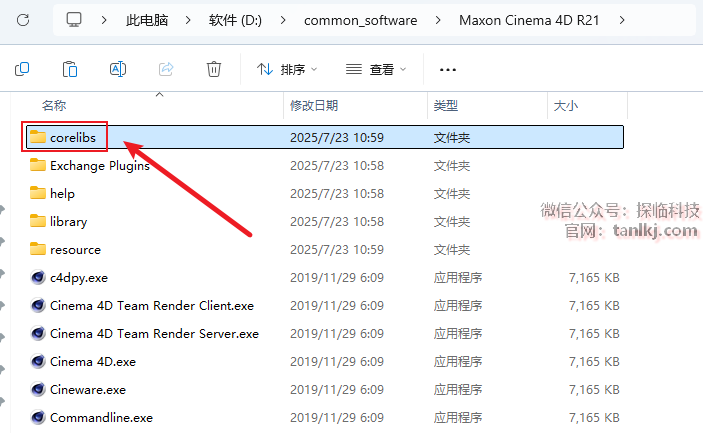Open the three-dot more options menu
The image size is (703, 433).
[x=448, y=70]
